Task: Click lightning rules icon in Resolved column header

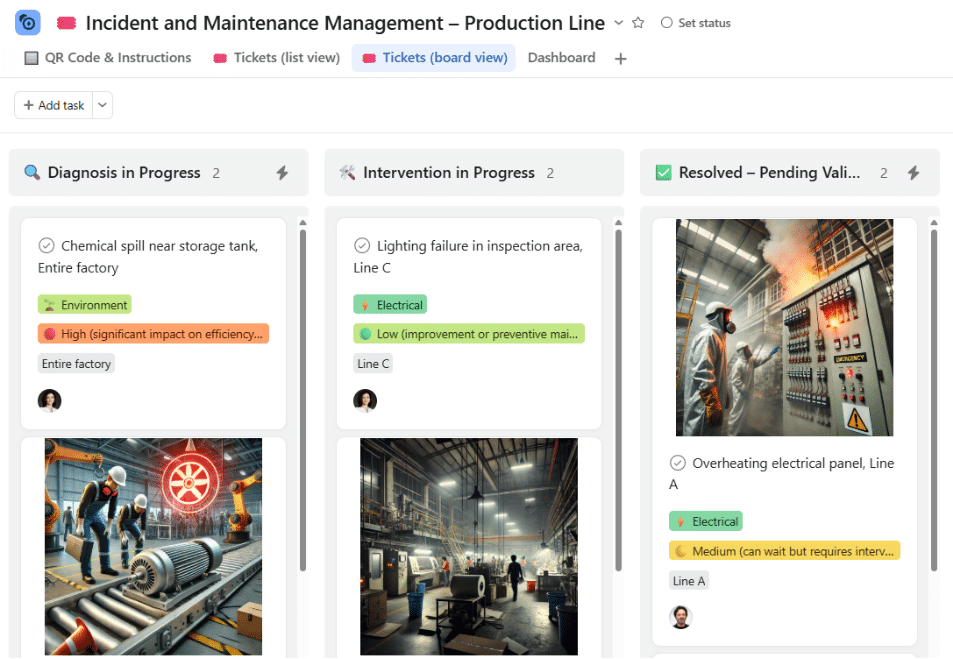Action: [x=913, y=173]
